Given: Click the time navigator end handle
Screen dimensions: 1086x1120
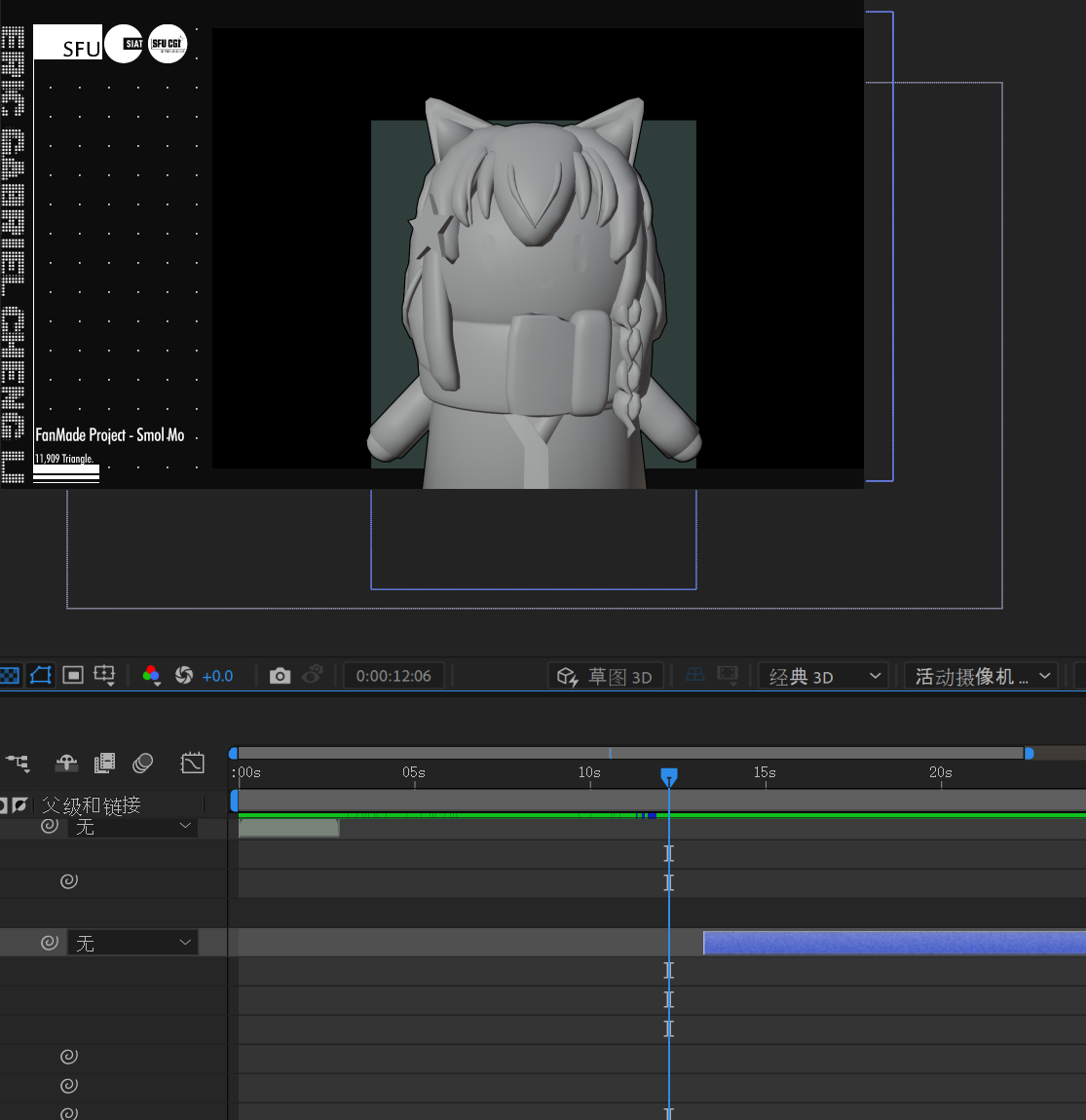Looking at the screenshot, I should (1029, 753).
